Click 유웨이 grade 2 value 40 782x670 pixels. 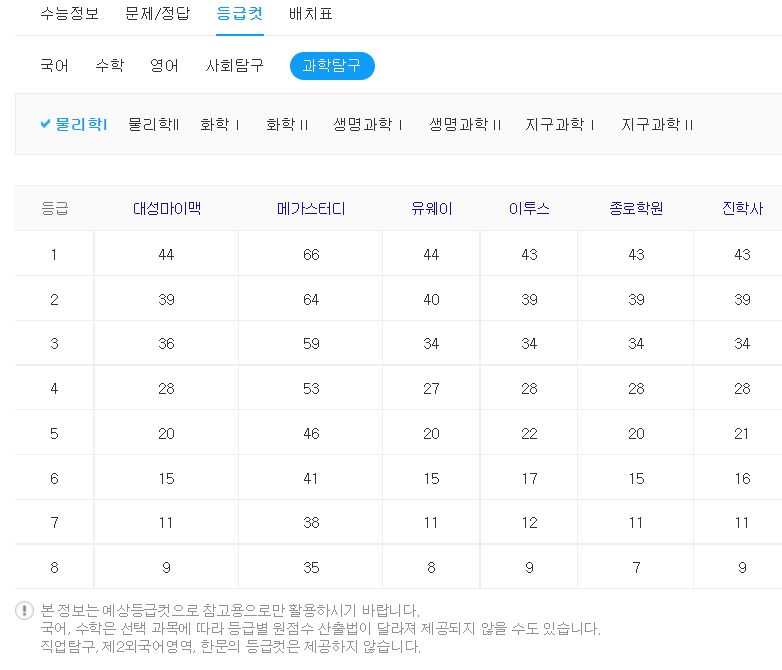coord(431,299)
